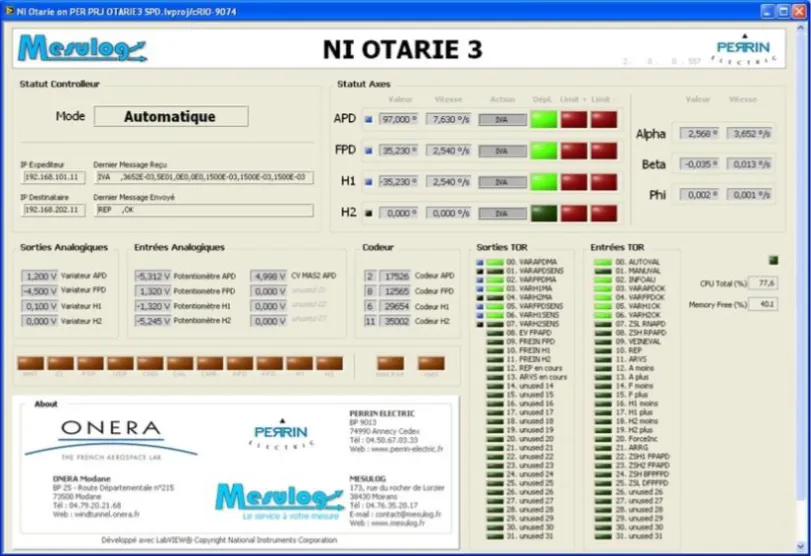The height and width of the screenshot is (556, 811).
Task: Open the www.mesulog.fr web link
Action: tap(398, 523)
